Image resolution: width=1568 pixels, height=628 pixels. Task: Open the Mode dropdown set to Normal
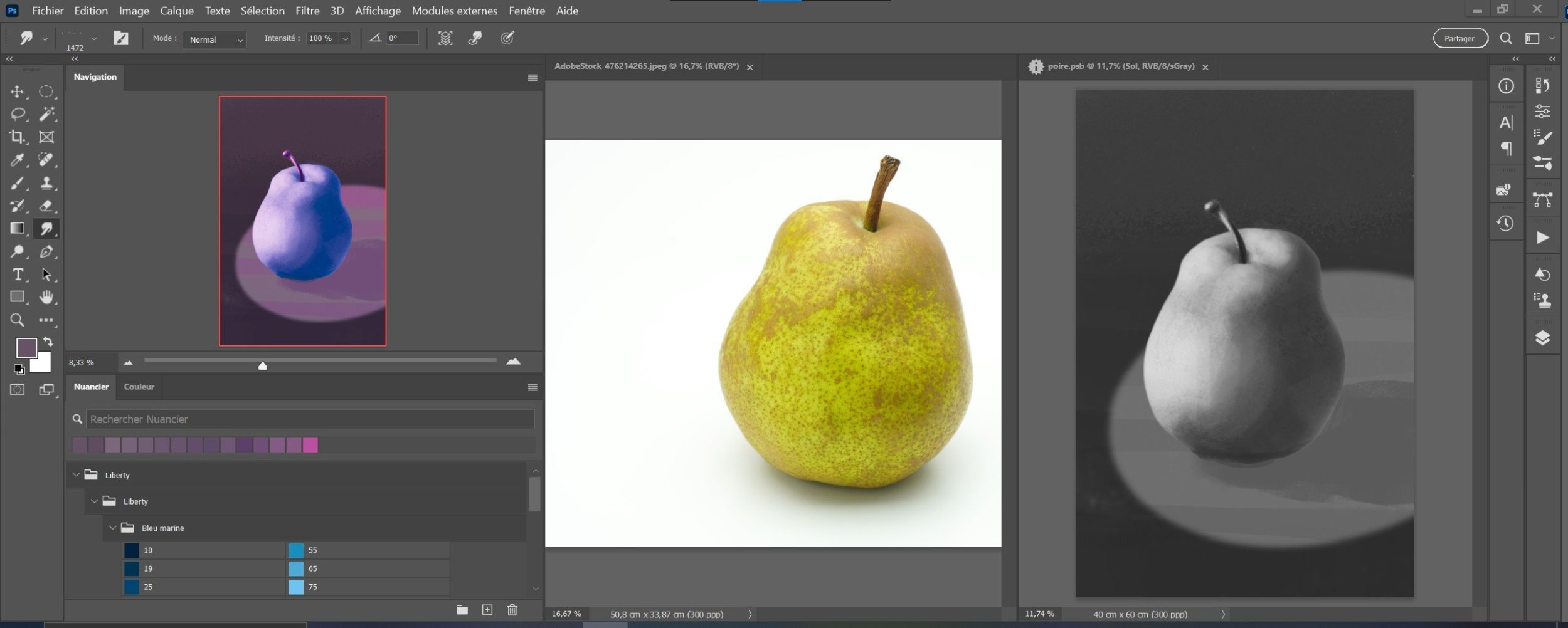[215, 39]
